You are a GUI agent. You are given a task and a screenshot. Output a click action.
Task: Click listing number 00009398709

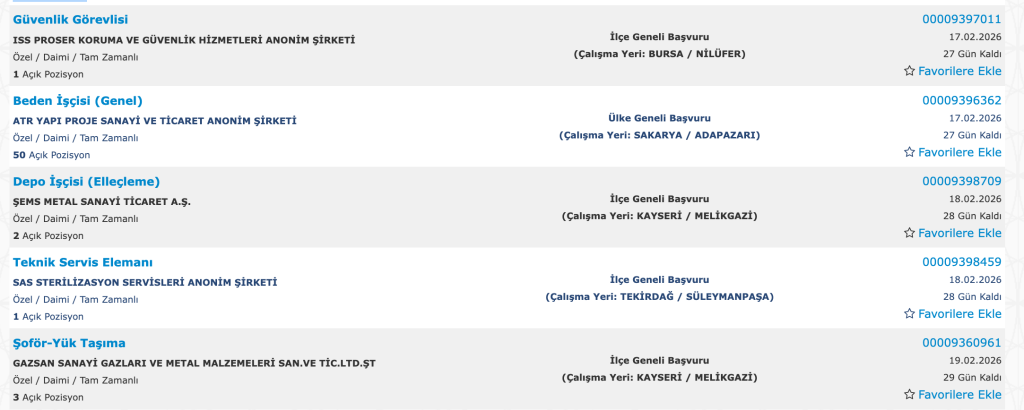[961, 181]
